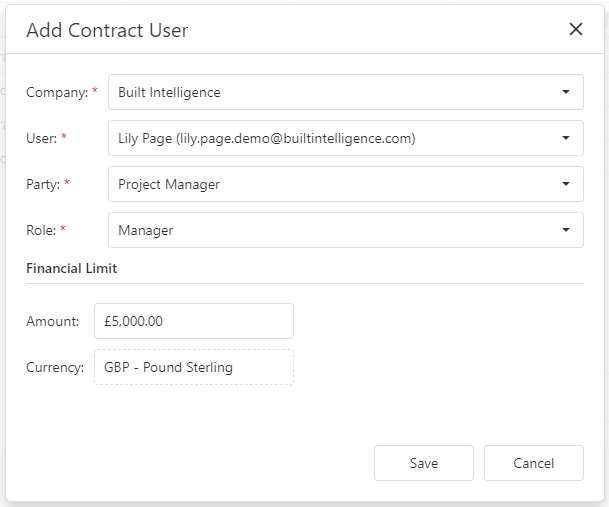
Task: Click the Currency field GBP - Pound Sterling
Action: 194,367
